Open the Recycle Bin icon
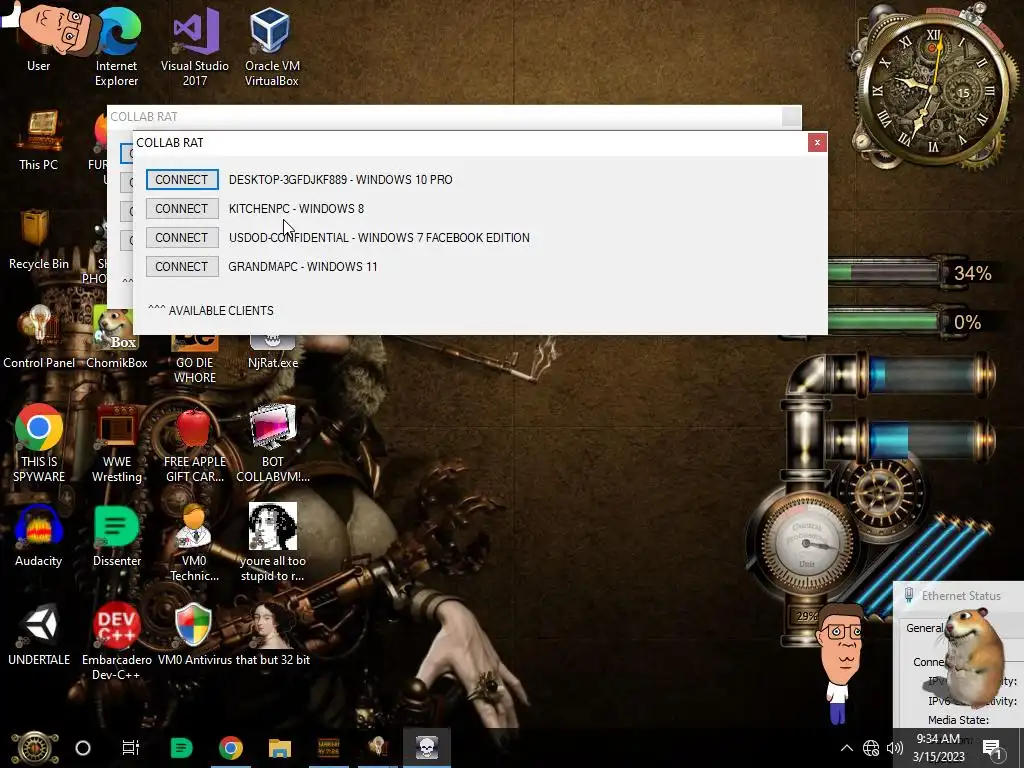The width and height of the screenshot is (1024, 768). pyautogui.click(x=39, y=240)
